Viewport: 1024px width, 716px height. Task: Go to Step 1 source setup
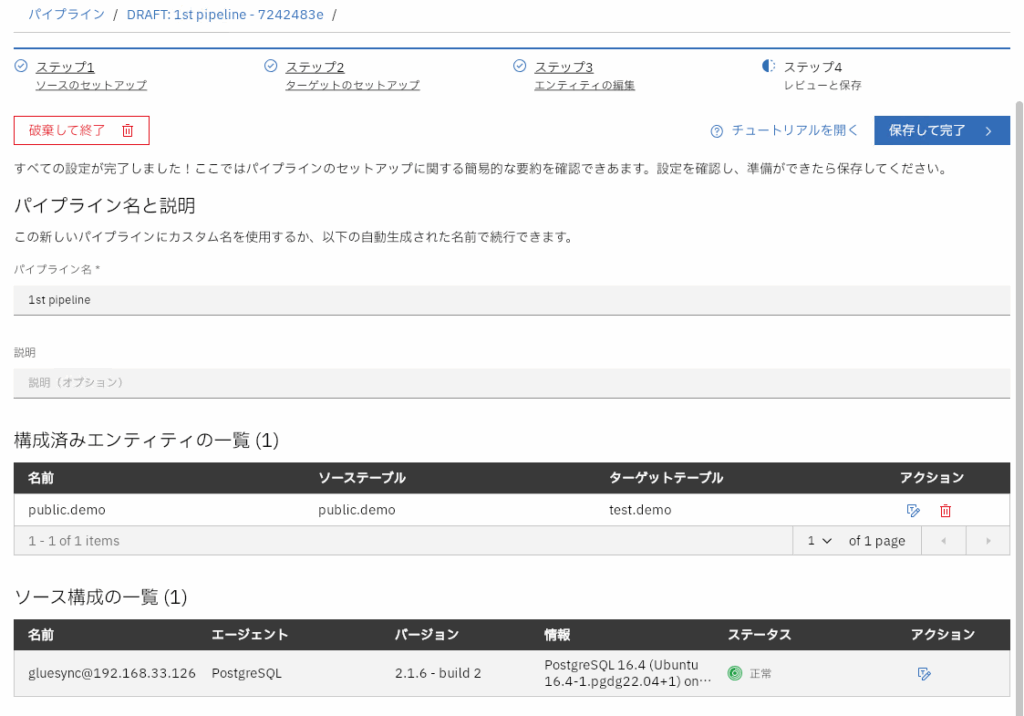(x=65, y=67)
